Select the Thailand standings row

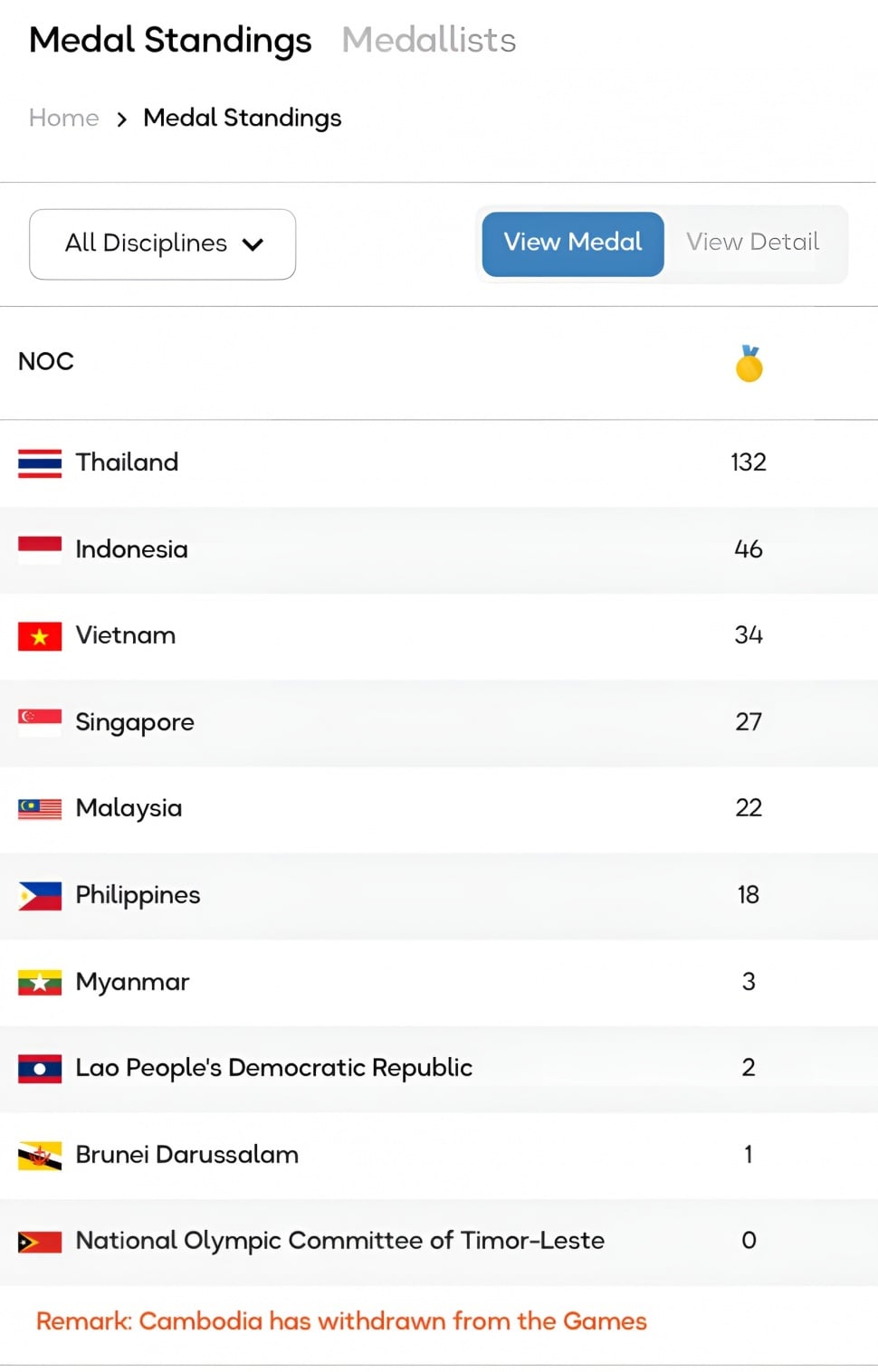[x=439, y=462]
